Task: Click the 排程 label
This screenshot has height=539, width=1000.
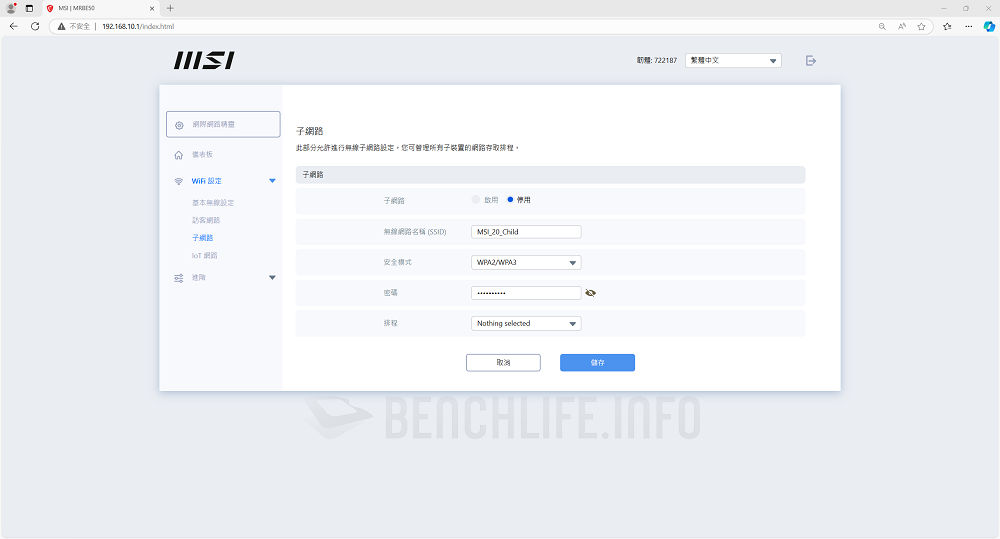Action: tap(390, 323)
